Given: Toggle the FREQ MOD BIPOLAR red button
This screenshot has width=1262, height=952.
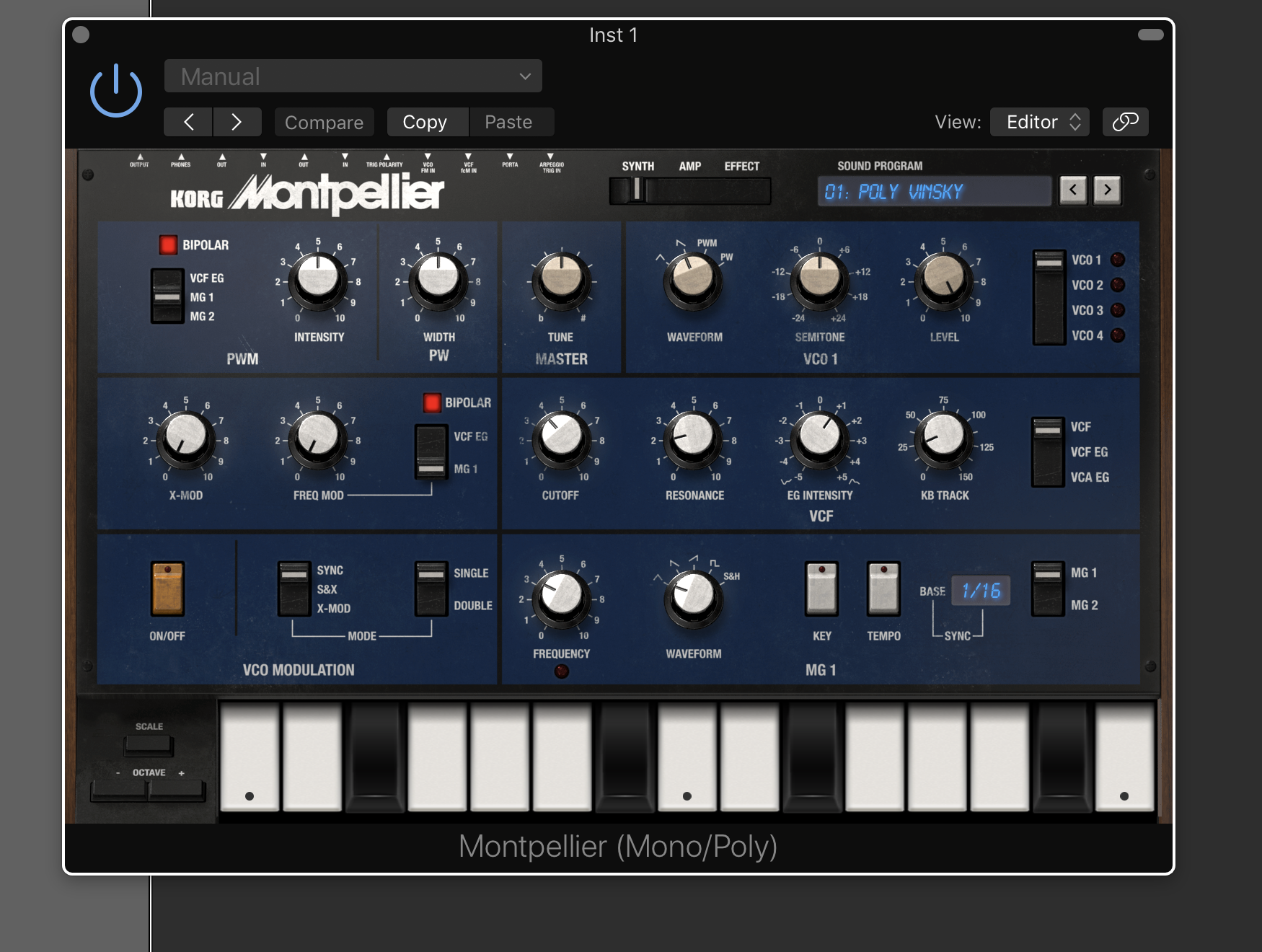Looking at the screenshot, I should (432, 402).
